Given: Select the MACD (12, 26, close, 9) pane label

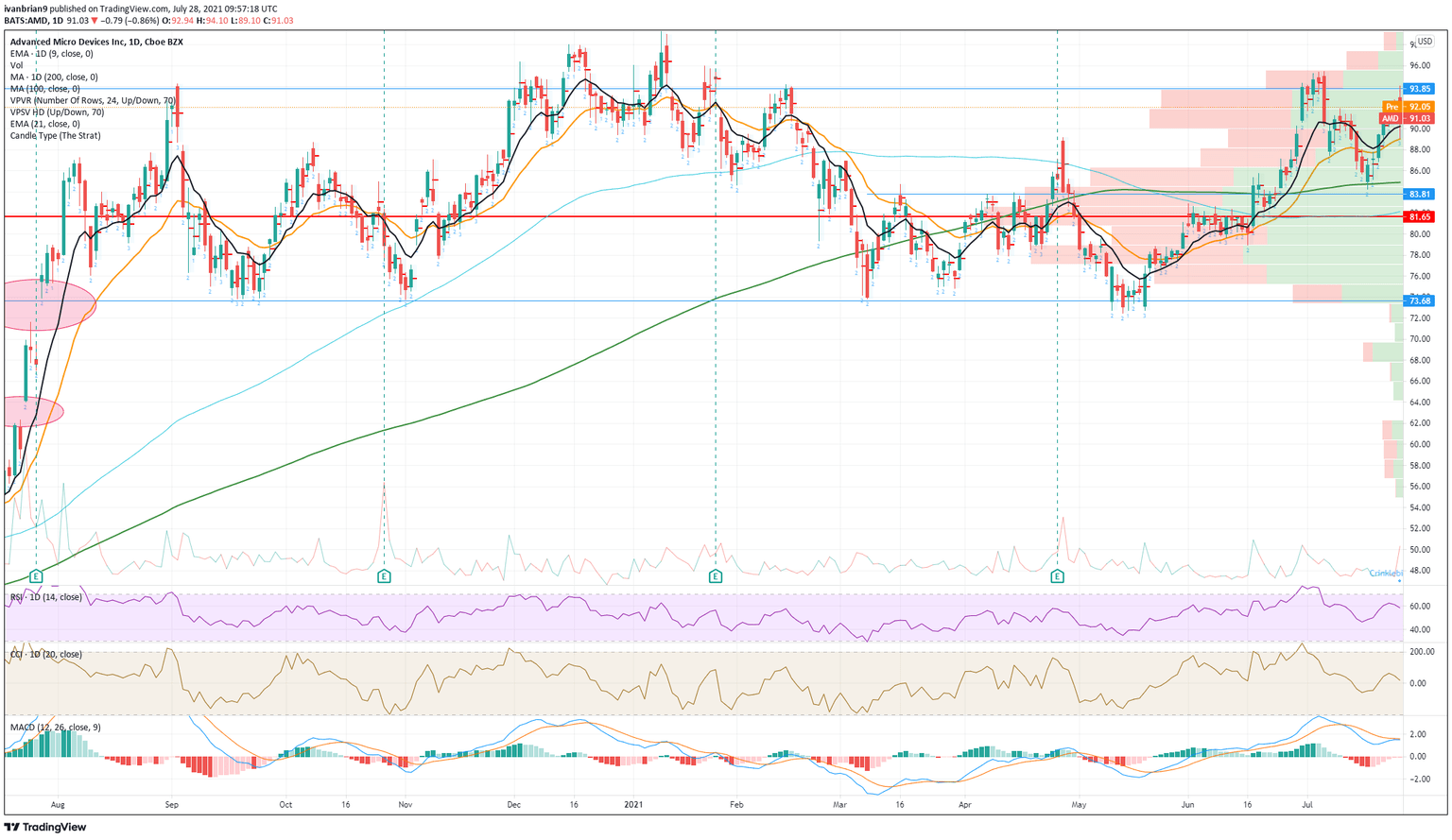Looking at the screenshot, I should (x=56, y=727).
